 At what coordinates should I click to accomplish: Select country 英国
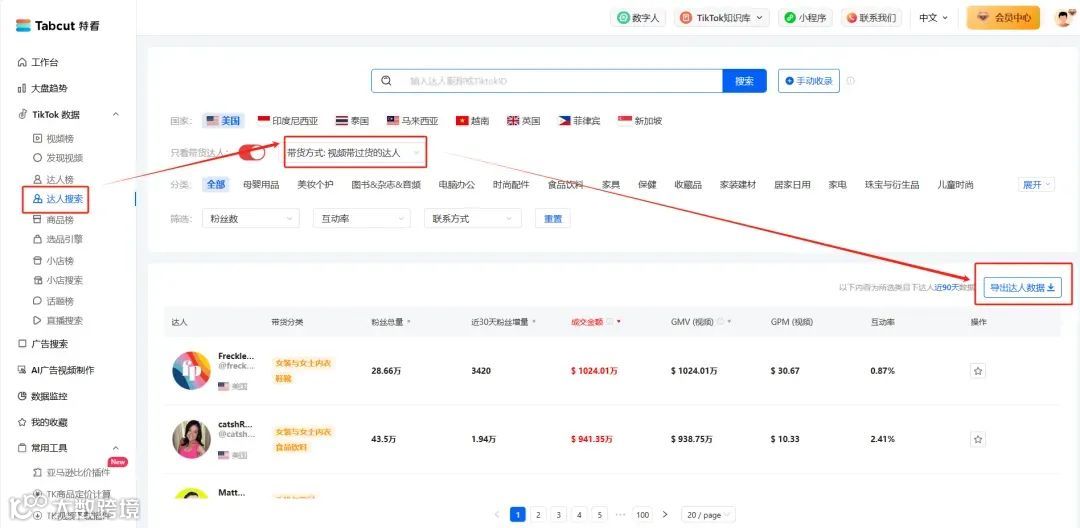click(523, 120)
